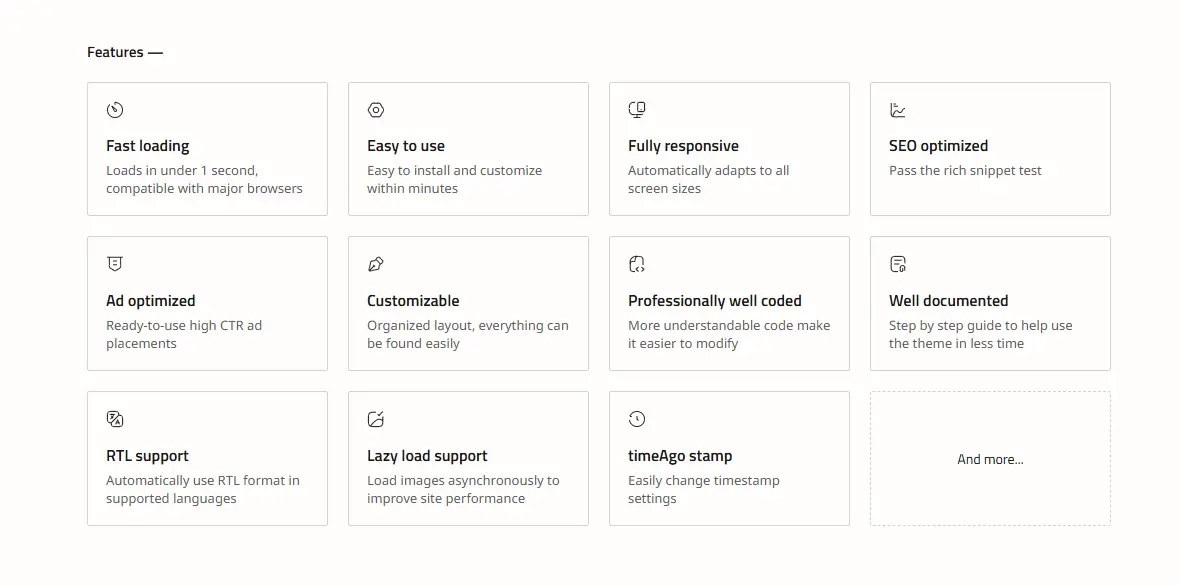
Task: Click the timeAgo stamp clock icon
Action: (637, 419)
